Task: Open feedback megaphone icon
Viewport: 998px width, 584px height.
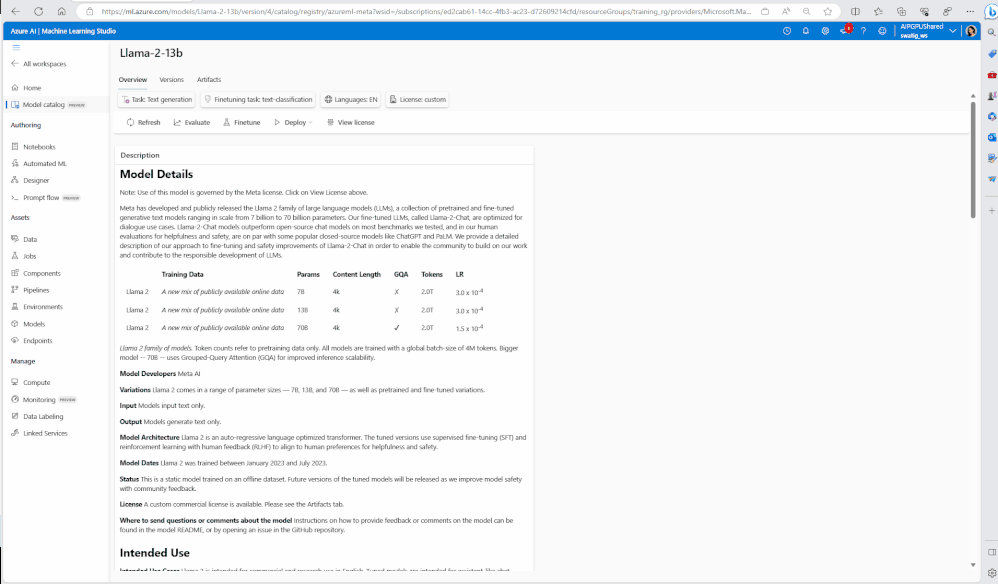Action: tap(845, 30)
